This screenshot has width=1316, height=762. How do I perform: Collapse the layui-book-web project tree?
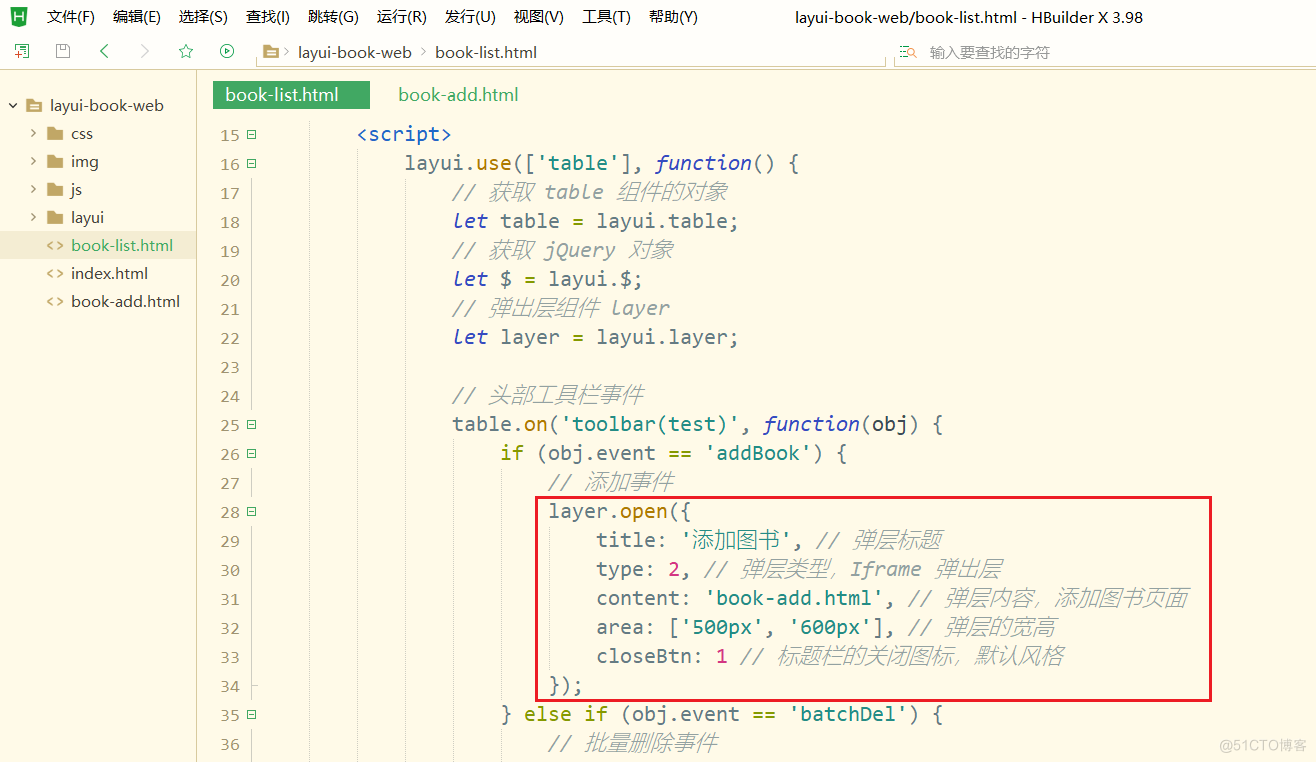pos(13,105)
